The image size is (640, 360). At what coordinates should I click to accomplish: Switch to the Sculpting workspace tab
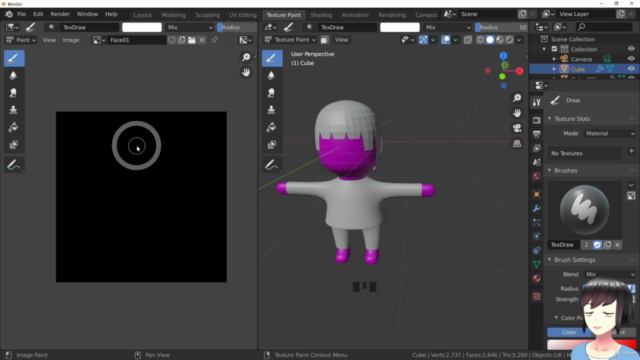pos(207,15)
